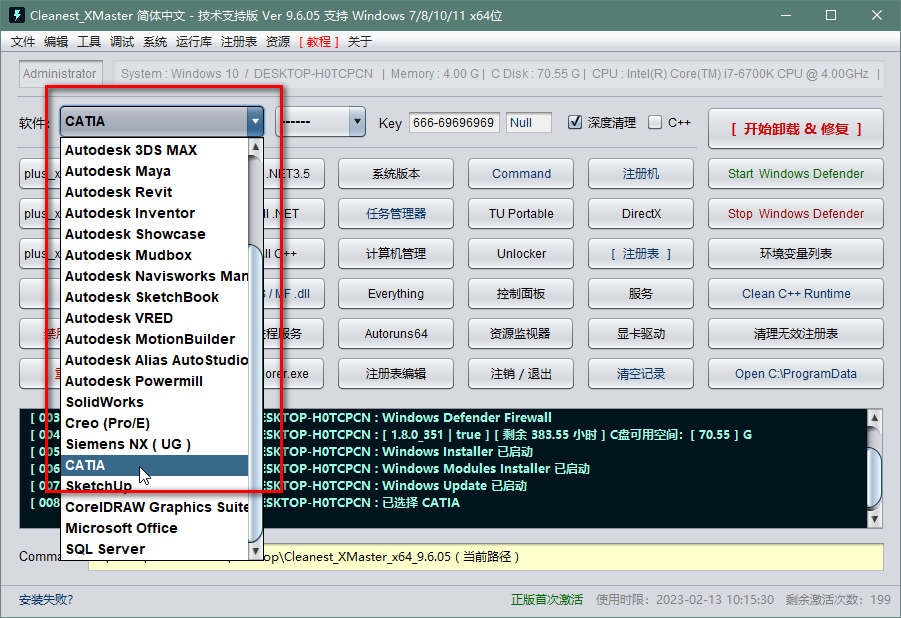Image resolution: width=901 pixels, height=618 pixels.
Task: Click the Null input field
Action: (529, 122)
